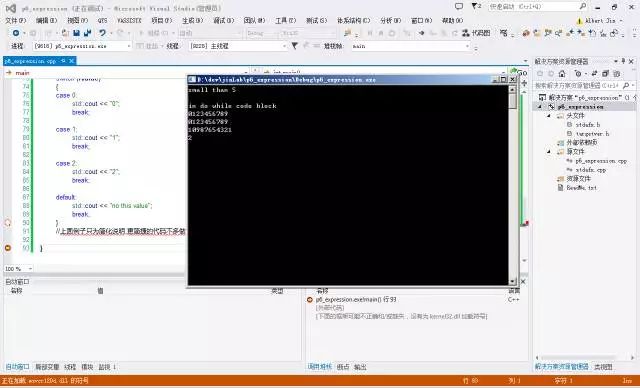Open the editor zoom 100 % dropdown
Screen dimensions: 640x388
[18, 269]
